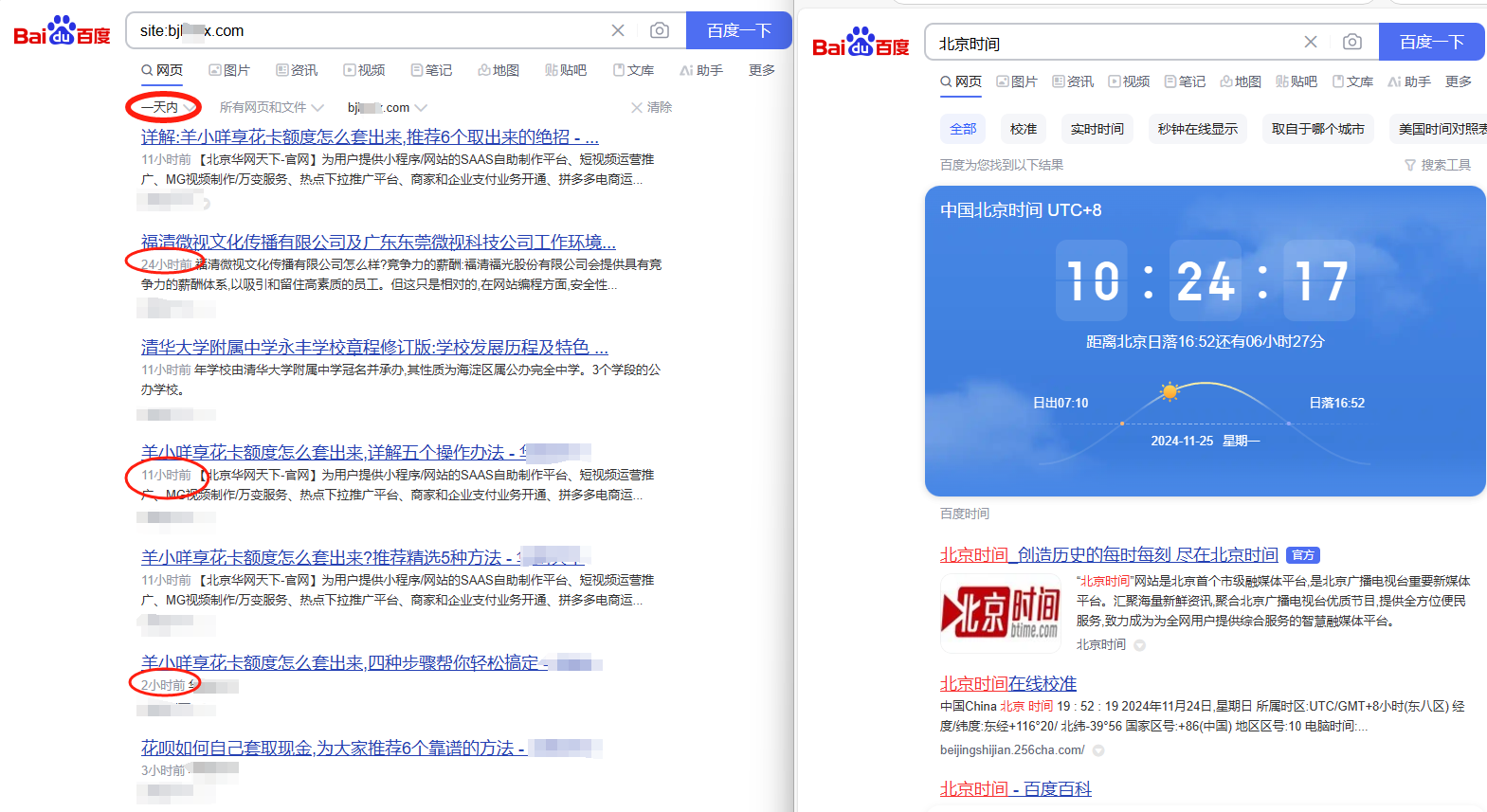Open AI 助手 in left window
The image size is (1487, 812).
click(701, 70)
